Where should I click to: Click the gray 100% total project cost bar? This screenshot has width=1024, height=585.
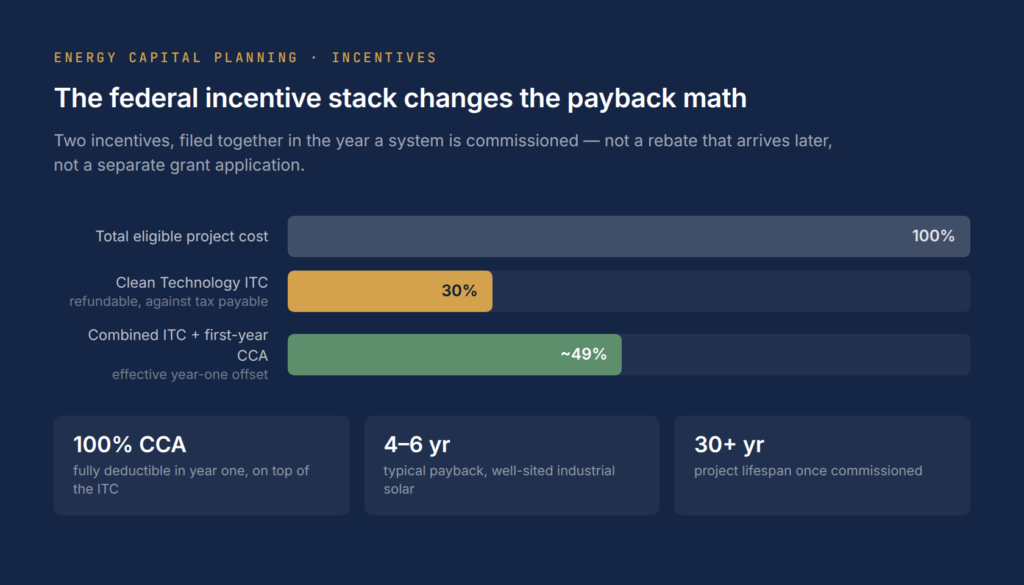[629, 236]
